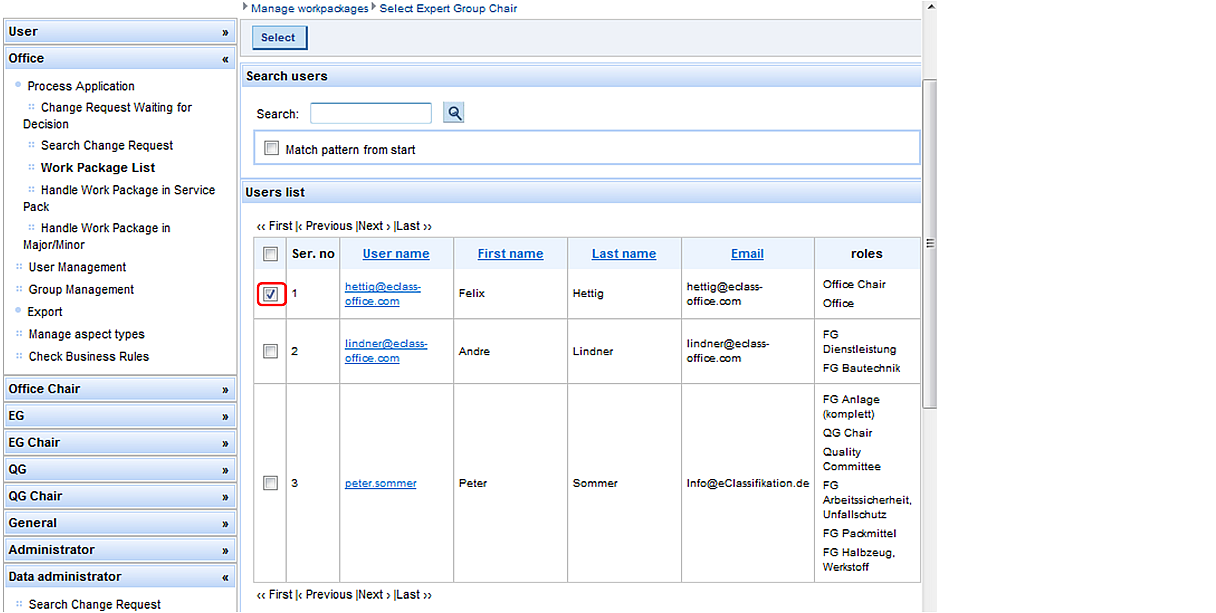1216x613 pixels.
Task: Sort table by Last name column
Action: coord(623,254)
